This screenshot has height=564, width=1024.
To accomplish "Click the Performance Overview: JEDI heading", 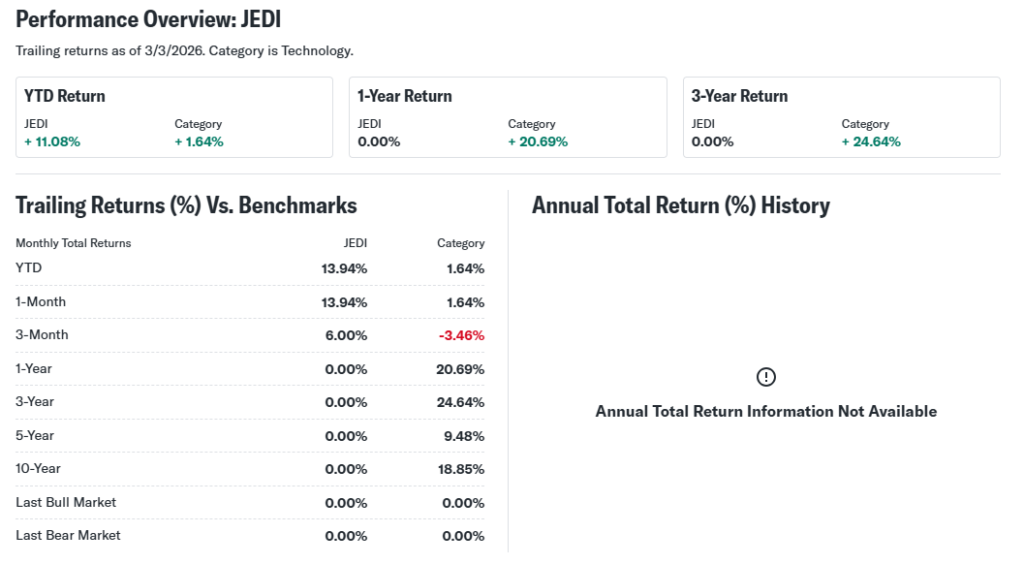I will coord(148,19).
